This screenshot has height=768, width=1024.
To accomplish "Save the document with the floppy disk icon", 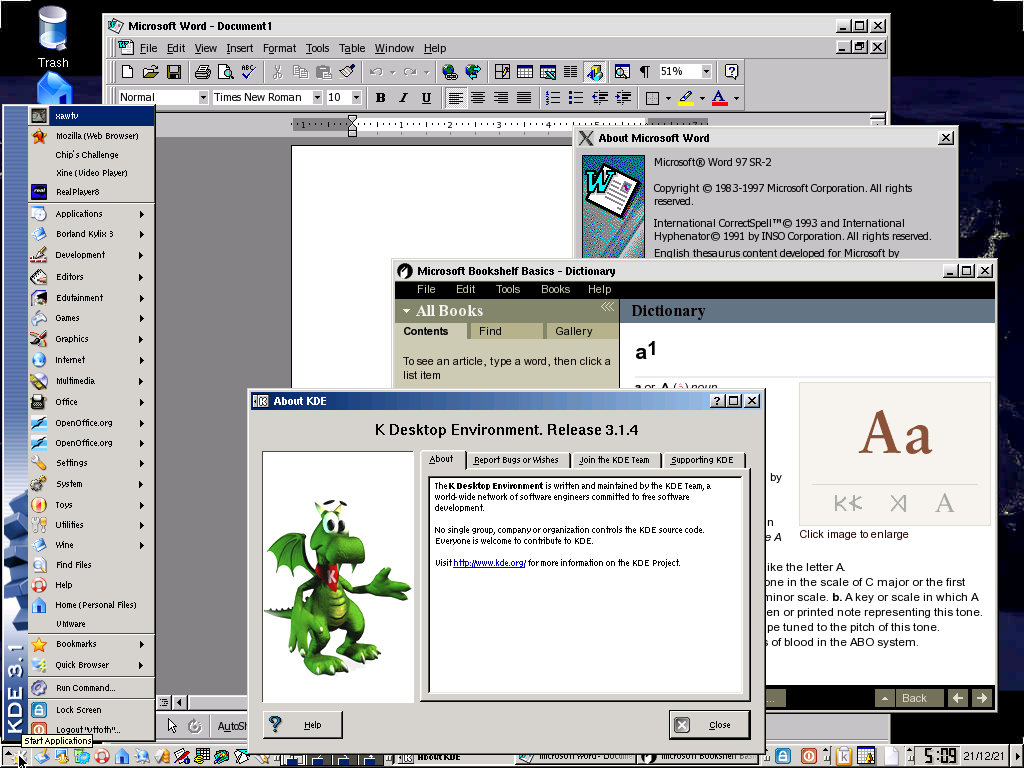I will click(x=174, y=72).
